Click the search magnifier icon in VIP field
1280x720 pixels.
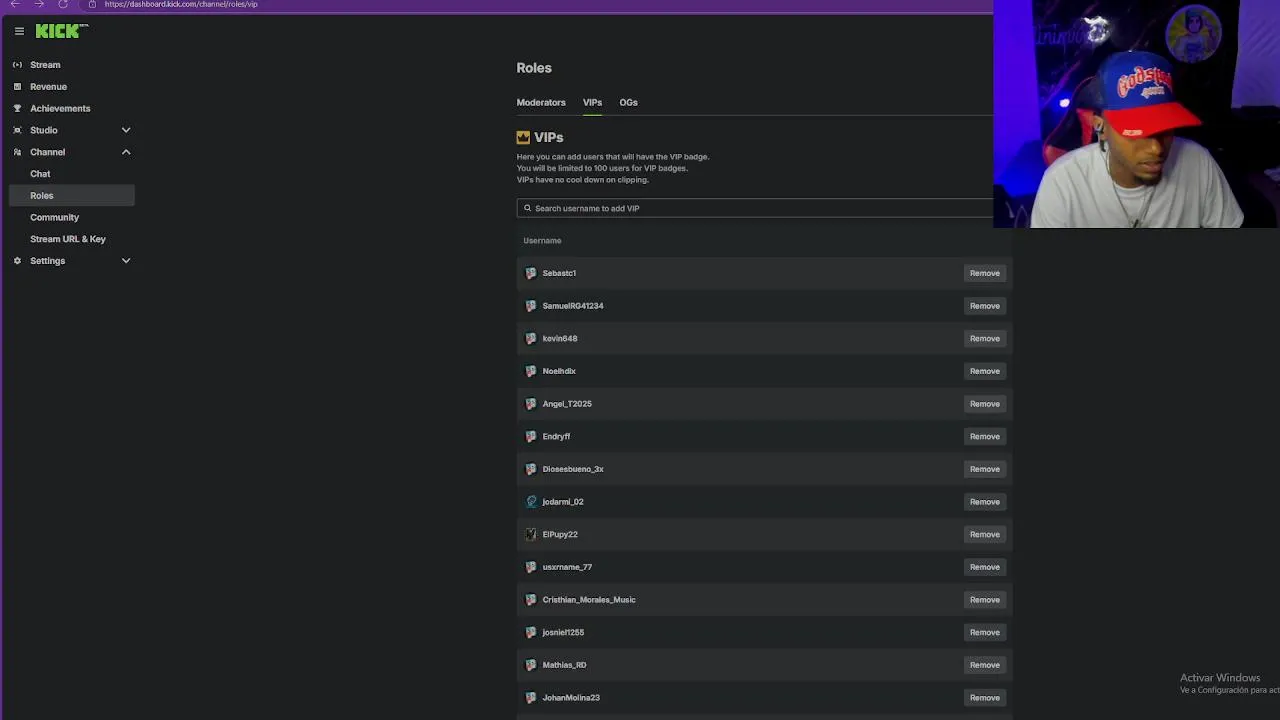527,208
